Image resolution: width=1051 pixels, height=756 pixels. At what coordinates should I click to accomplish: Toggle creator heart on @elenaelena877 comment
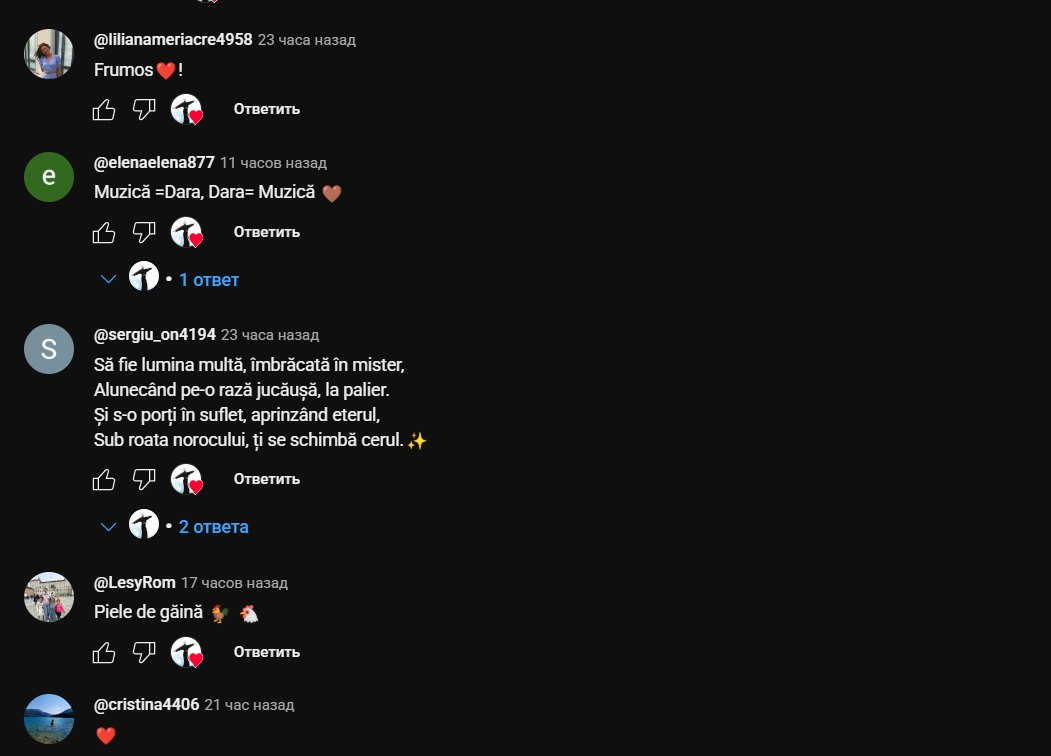(x=186, y=233)
